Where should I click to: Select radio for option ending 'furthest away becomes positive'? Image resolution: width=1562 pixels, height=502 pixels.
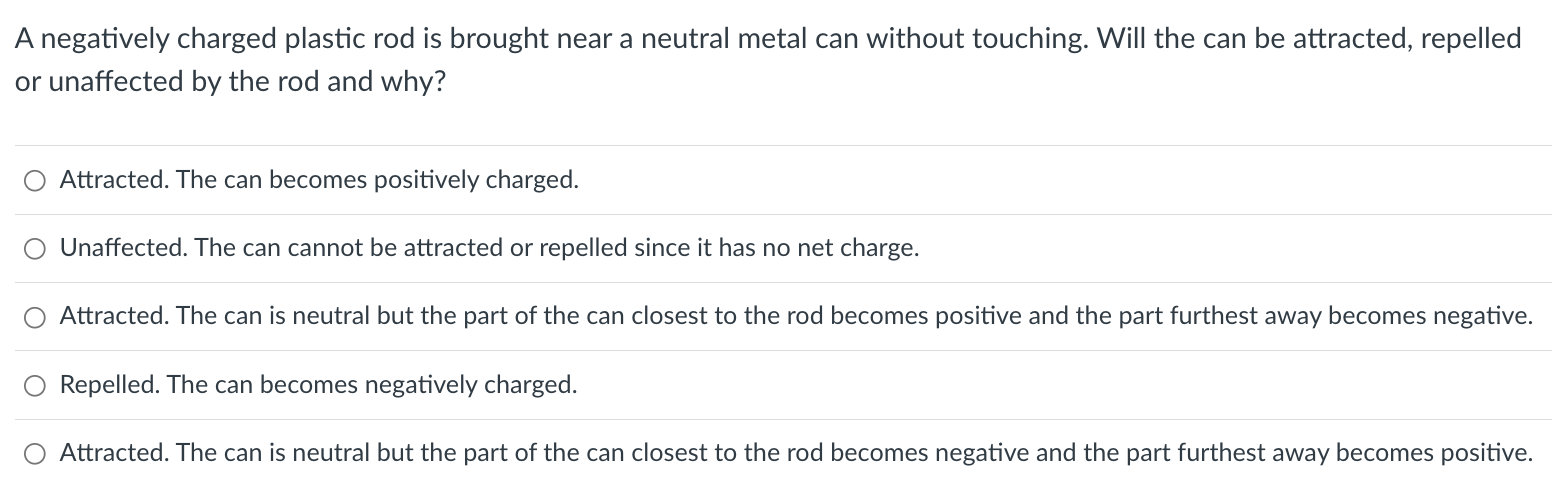click(x=35, y=453)
